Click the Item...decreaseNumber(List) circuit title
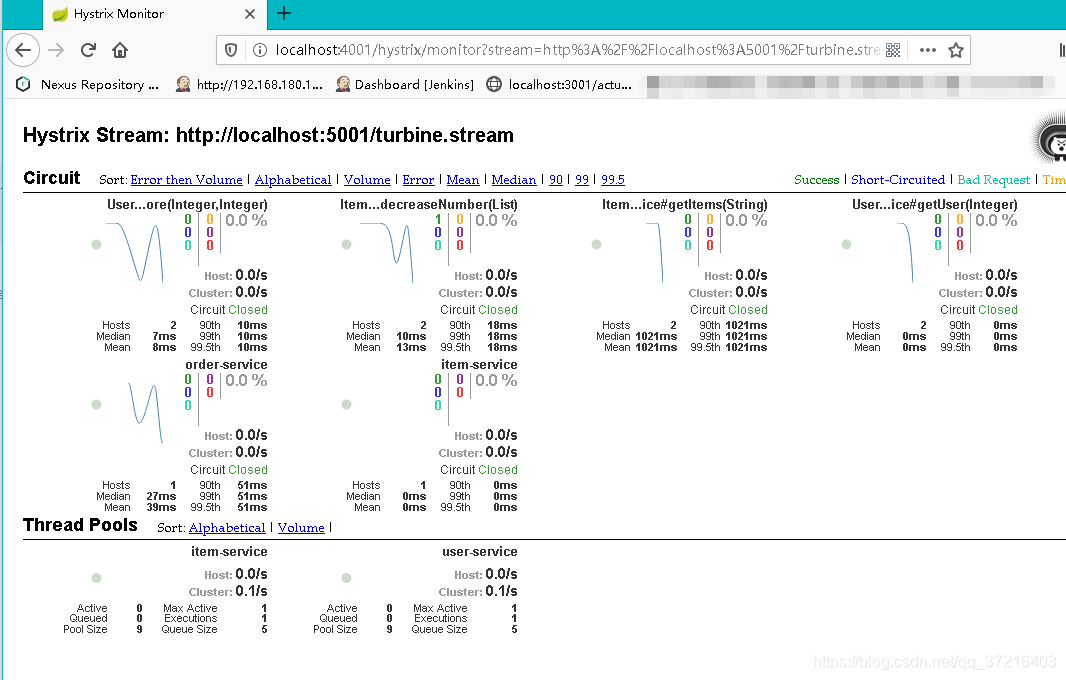 point(429,204)
